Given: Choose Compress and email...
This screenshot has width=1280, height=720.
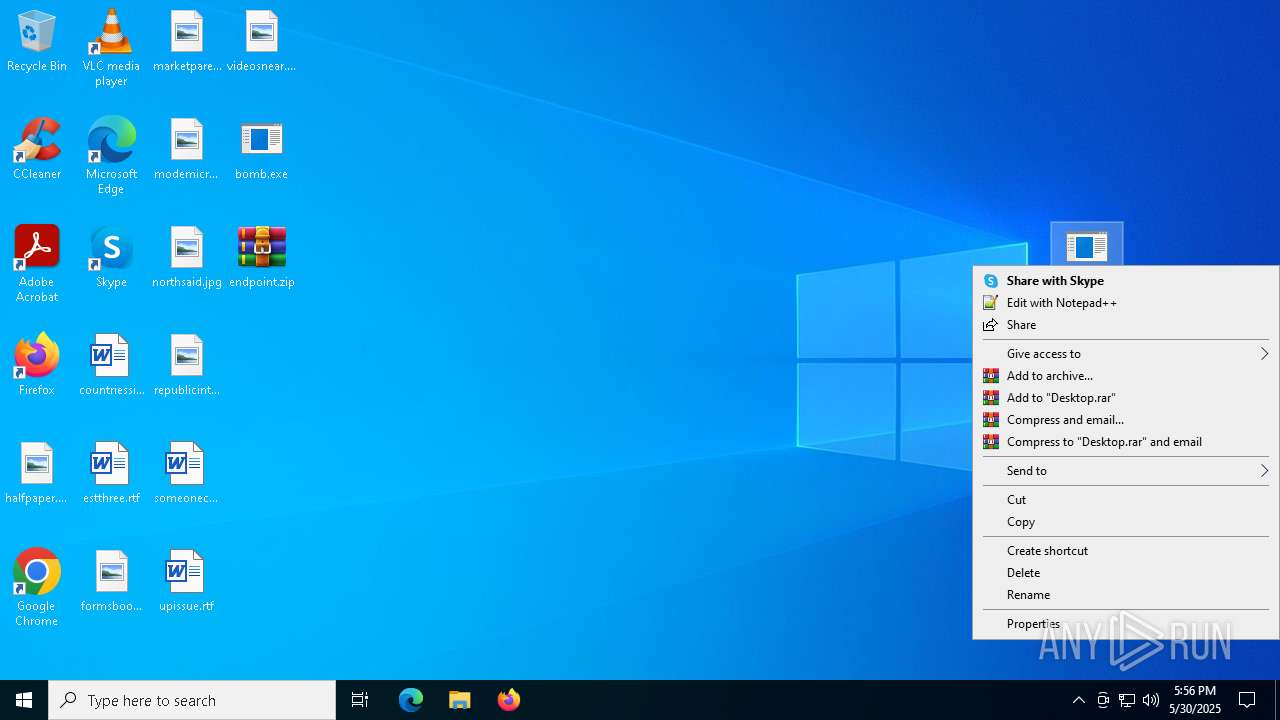Looking at the screenshot, I should [x=1126, y=420].
